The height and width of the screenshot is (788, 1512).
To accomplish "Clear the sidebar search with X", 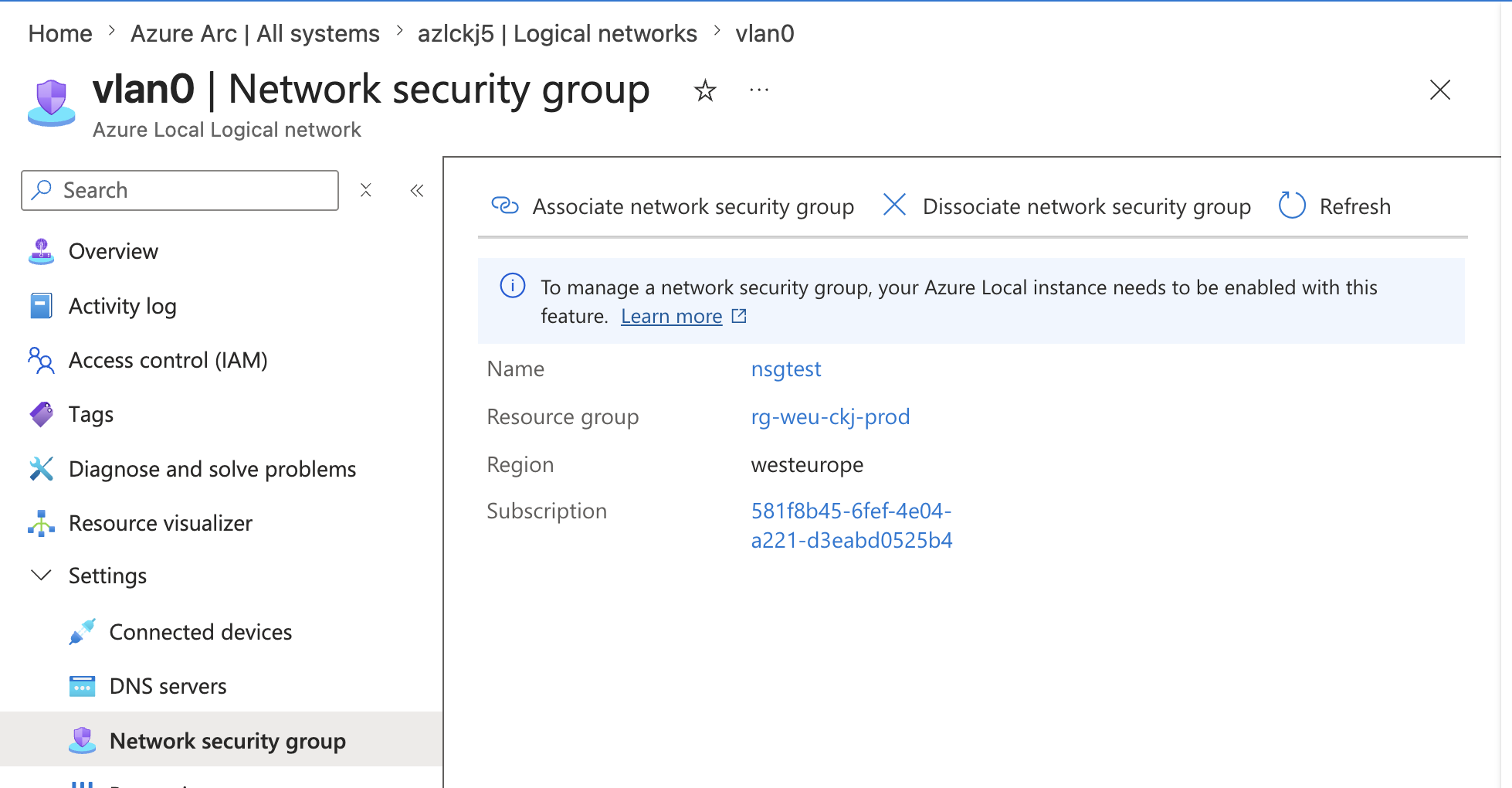I will [x=366, y=190].
